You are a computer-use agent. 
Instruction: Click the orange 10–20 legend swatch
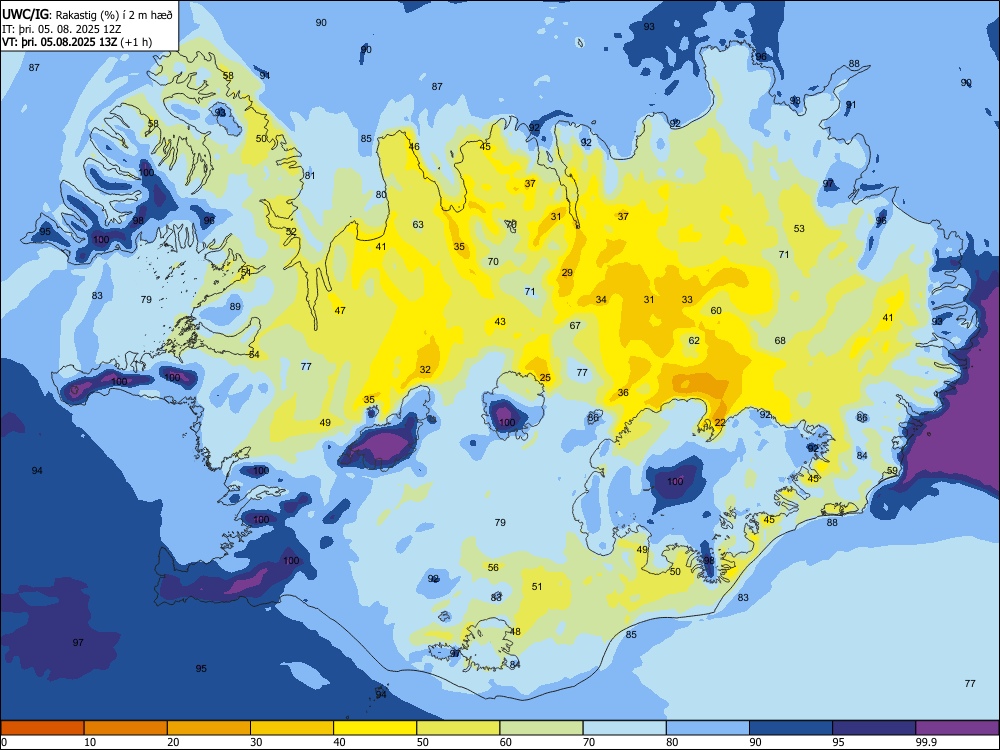coord(126,728)
